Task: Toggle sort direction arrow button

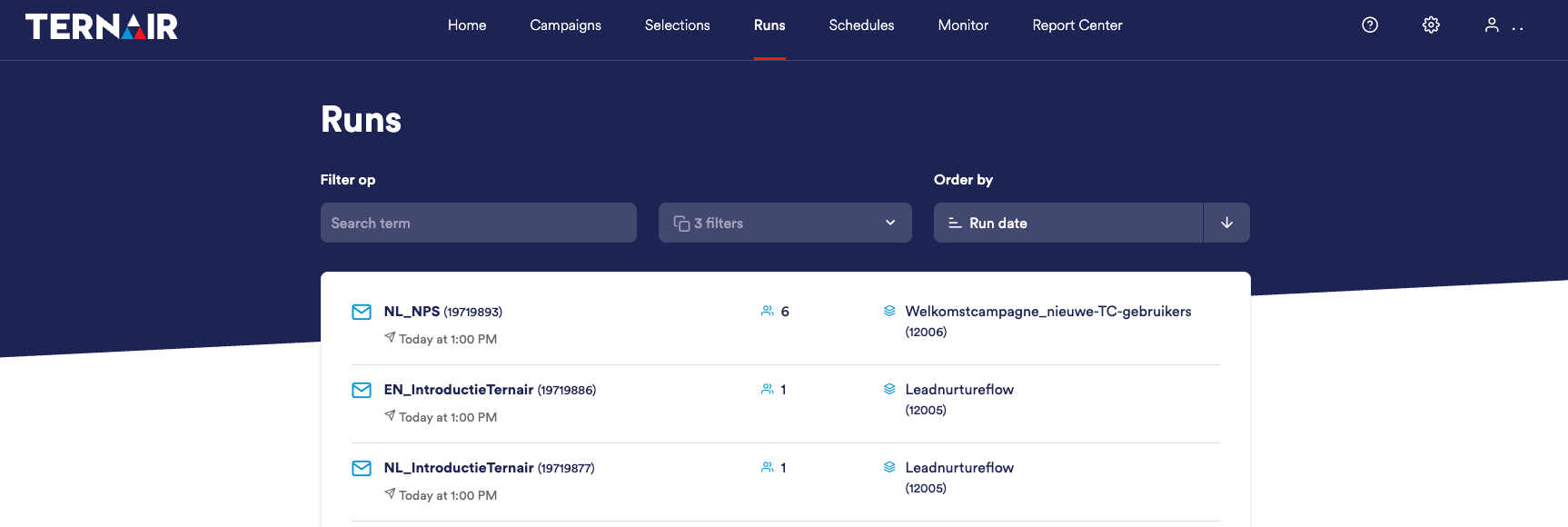Action: (x=1226, y=223)
